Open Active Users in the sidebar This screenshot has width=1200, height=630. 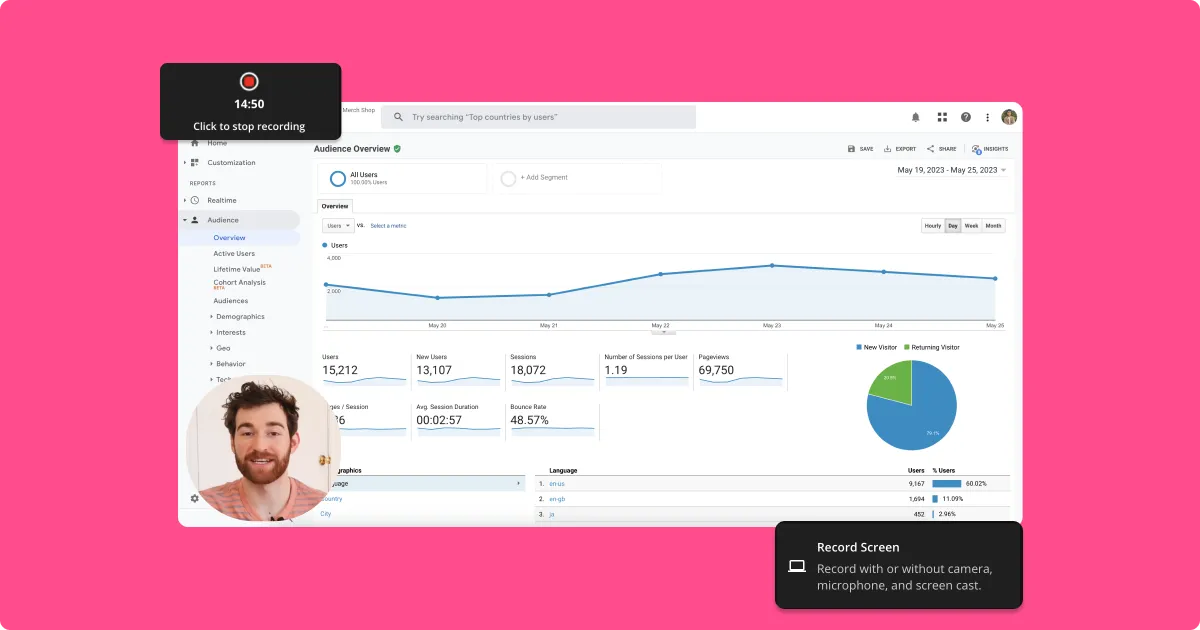coord(234,254)
